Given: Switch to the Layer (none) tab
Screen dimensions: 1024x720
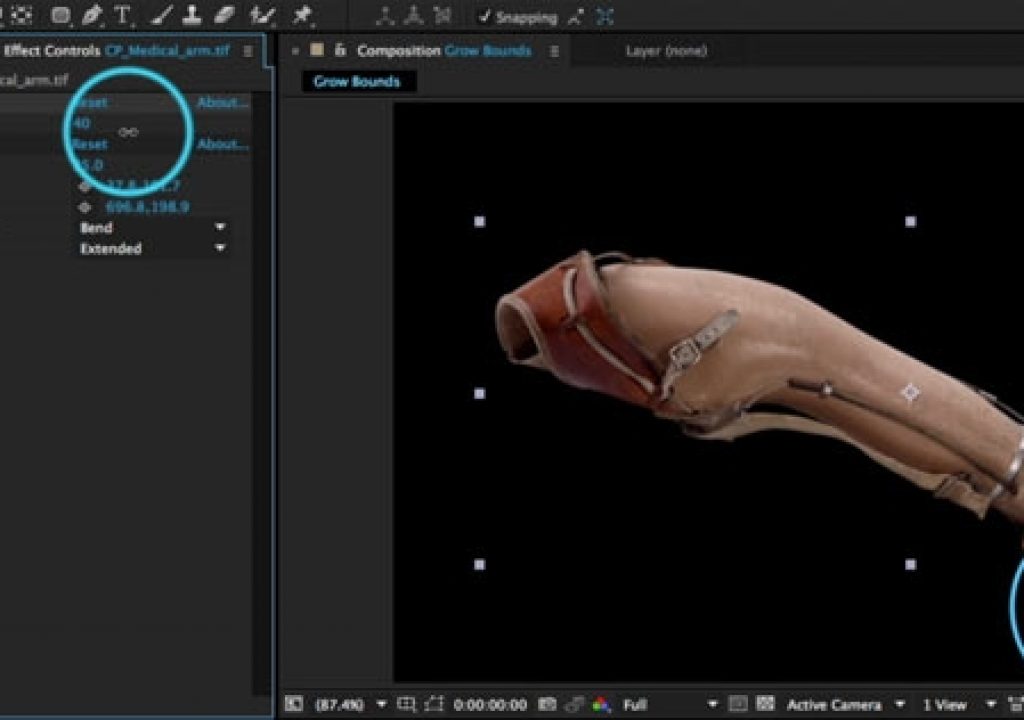Looking at the screenshot, I should (x=666, y=50).
